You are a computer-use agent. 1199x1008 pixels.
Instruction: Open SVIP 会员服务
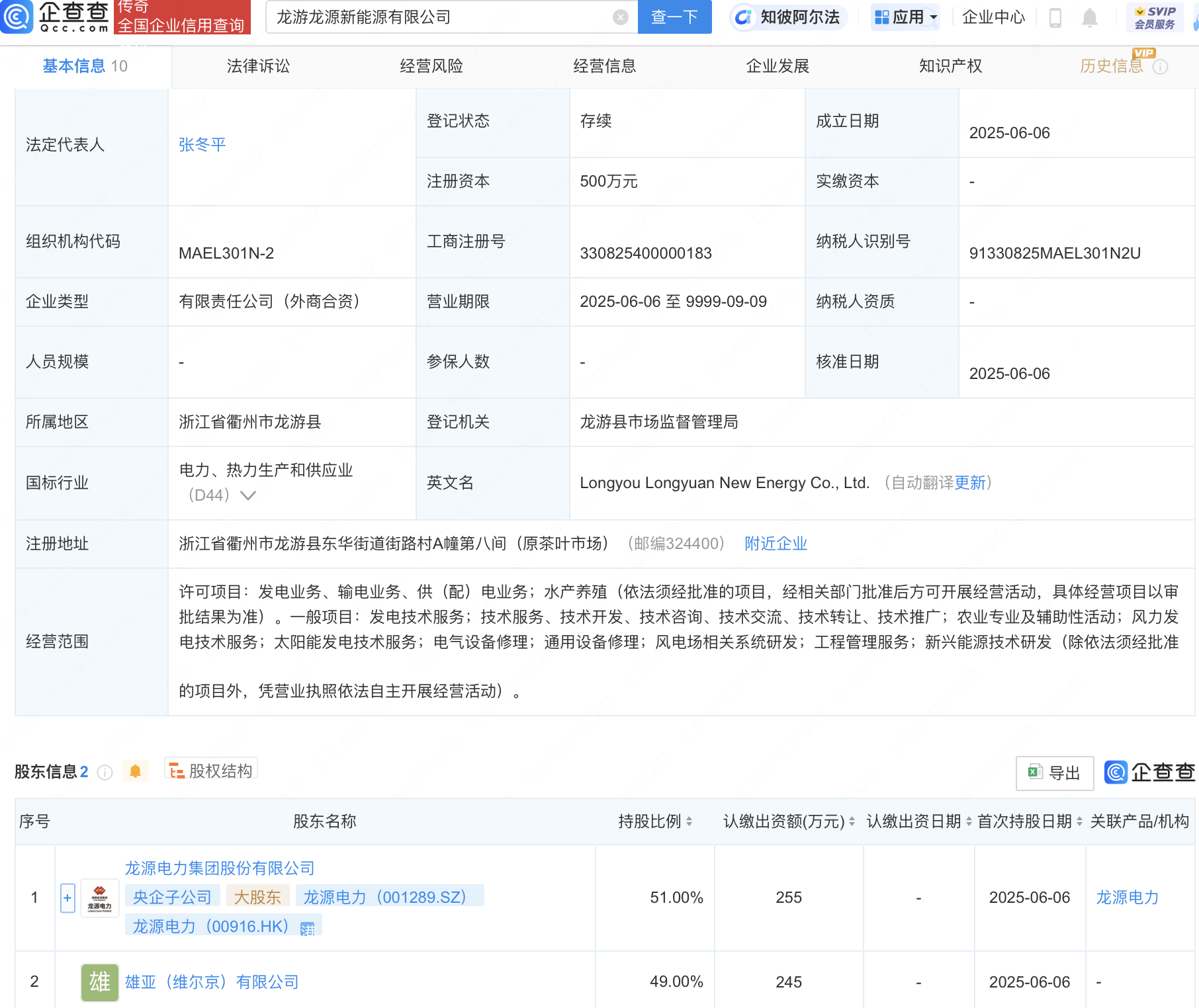click(x=1155, y=17)
